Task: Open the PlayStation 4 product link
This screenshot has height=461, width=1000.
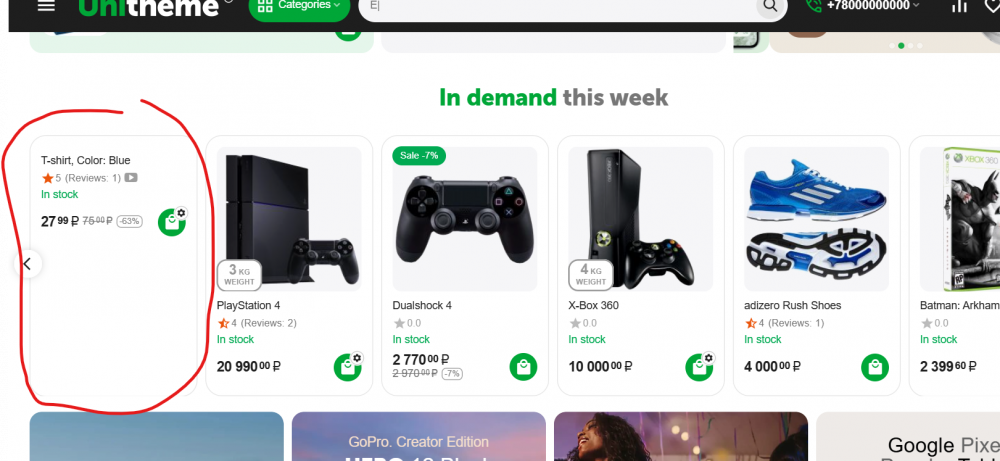Action: coord(248,305)
